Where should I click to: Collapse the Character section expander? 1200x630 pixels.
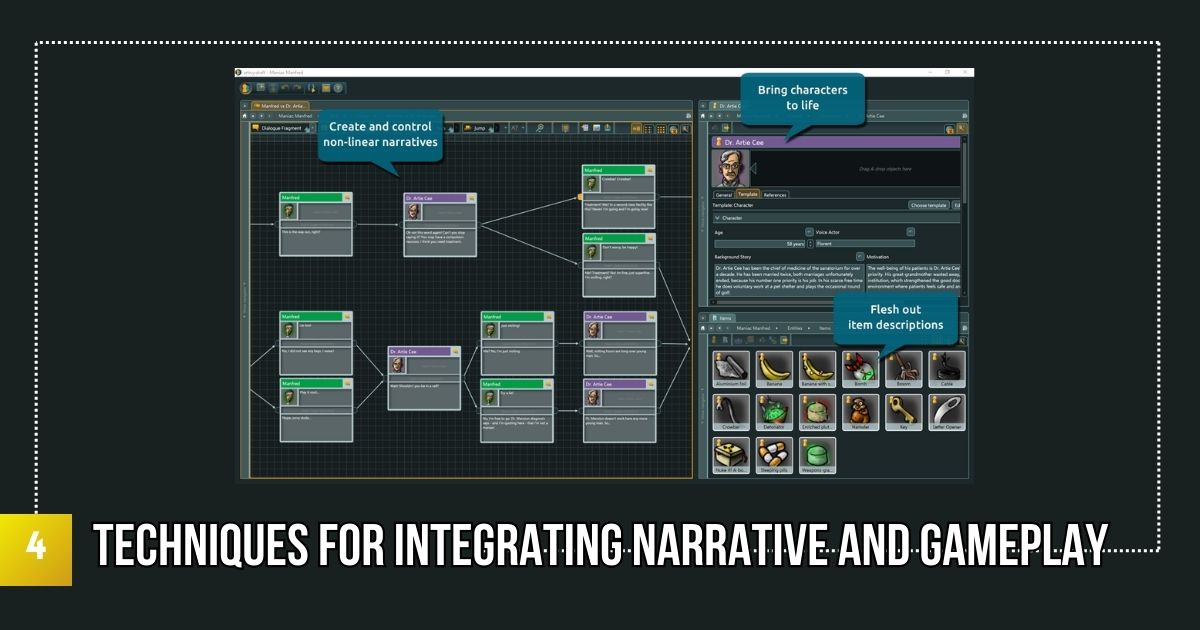click(x=717, y=217)
